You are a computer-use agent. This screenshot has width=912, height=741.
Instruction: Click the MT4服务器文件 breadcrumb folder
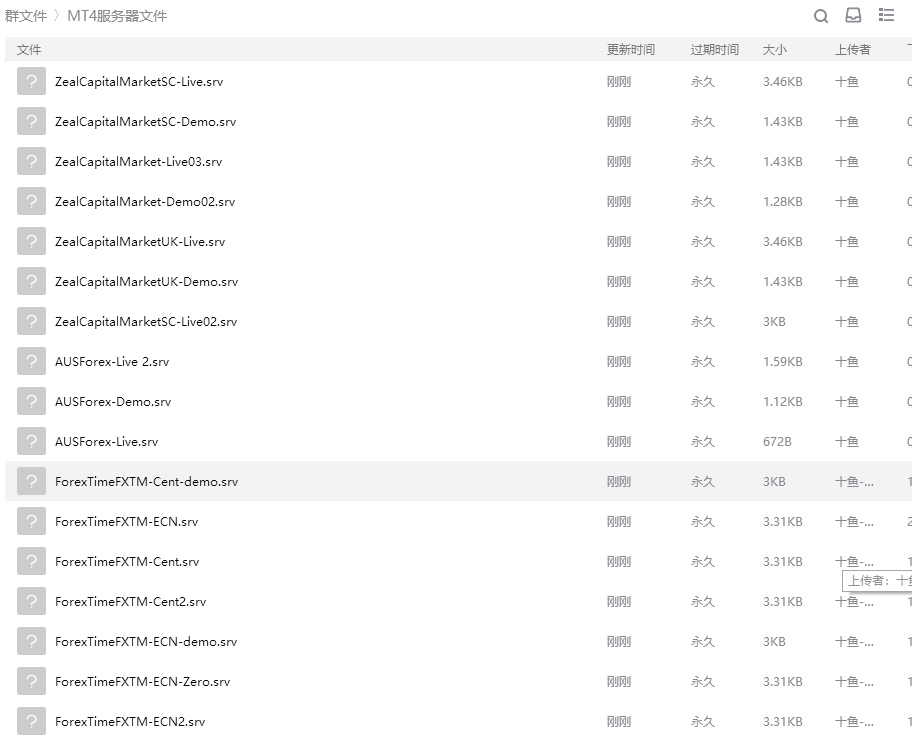tap(117, 16)
